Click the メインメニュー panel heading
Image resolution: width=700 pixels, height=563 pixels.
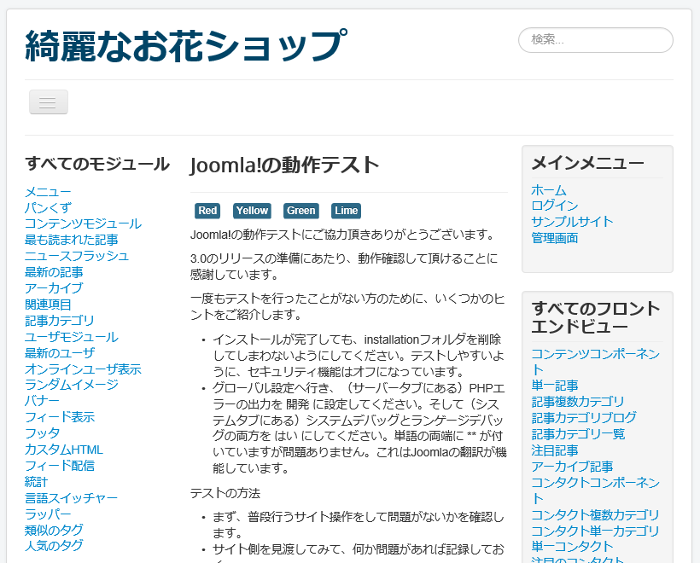click(x=588, y=163)
